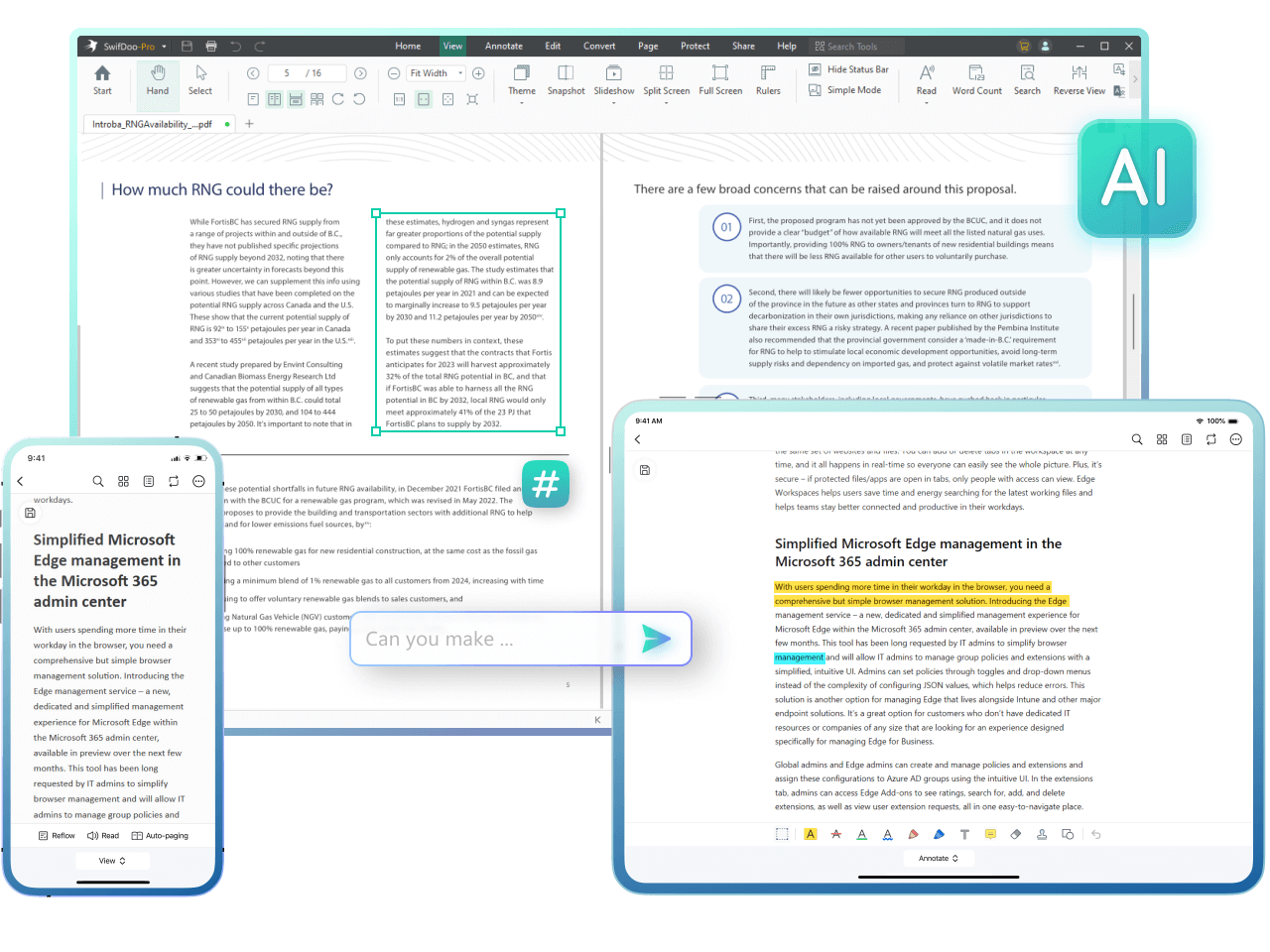Screen dimensions: 1270x952
Task: Click the shopping cart icon
Action: 1023,47
